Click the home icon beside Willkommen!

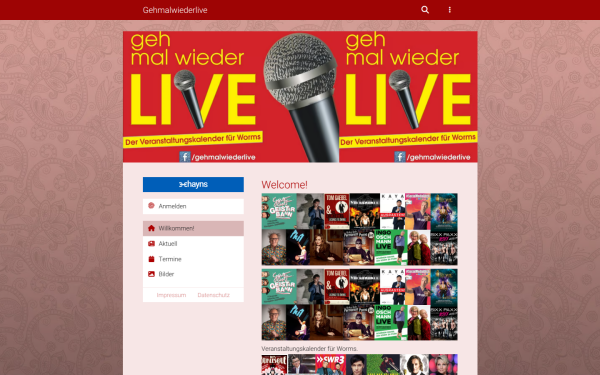(x=151, y=228)
